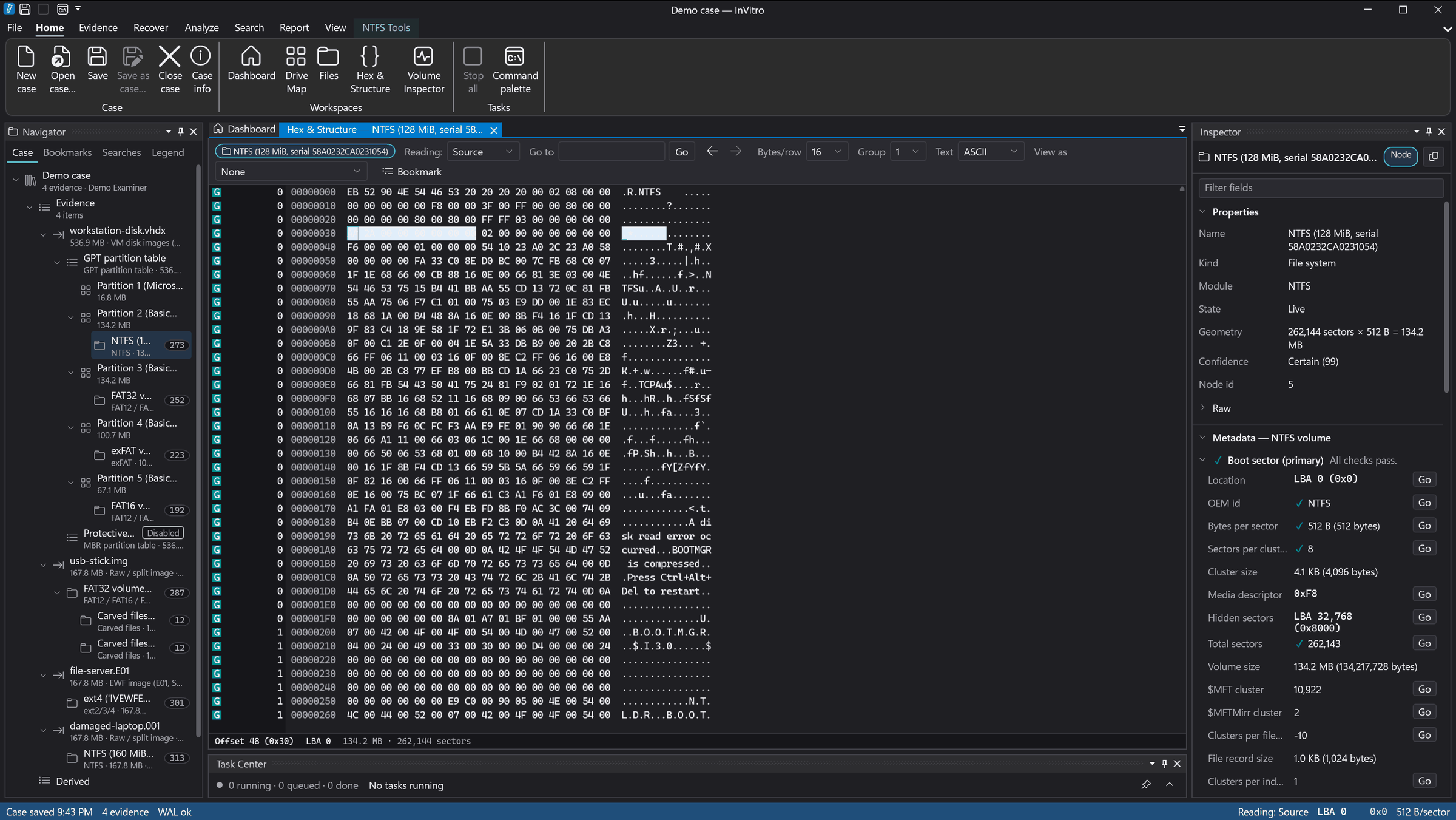Switch to Drive Map workspace
The height and width of the screenshot is (820, 1456).
tap(296, 69)
